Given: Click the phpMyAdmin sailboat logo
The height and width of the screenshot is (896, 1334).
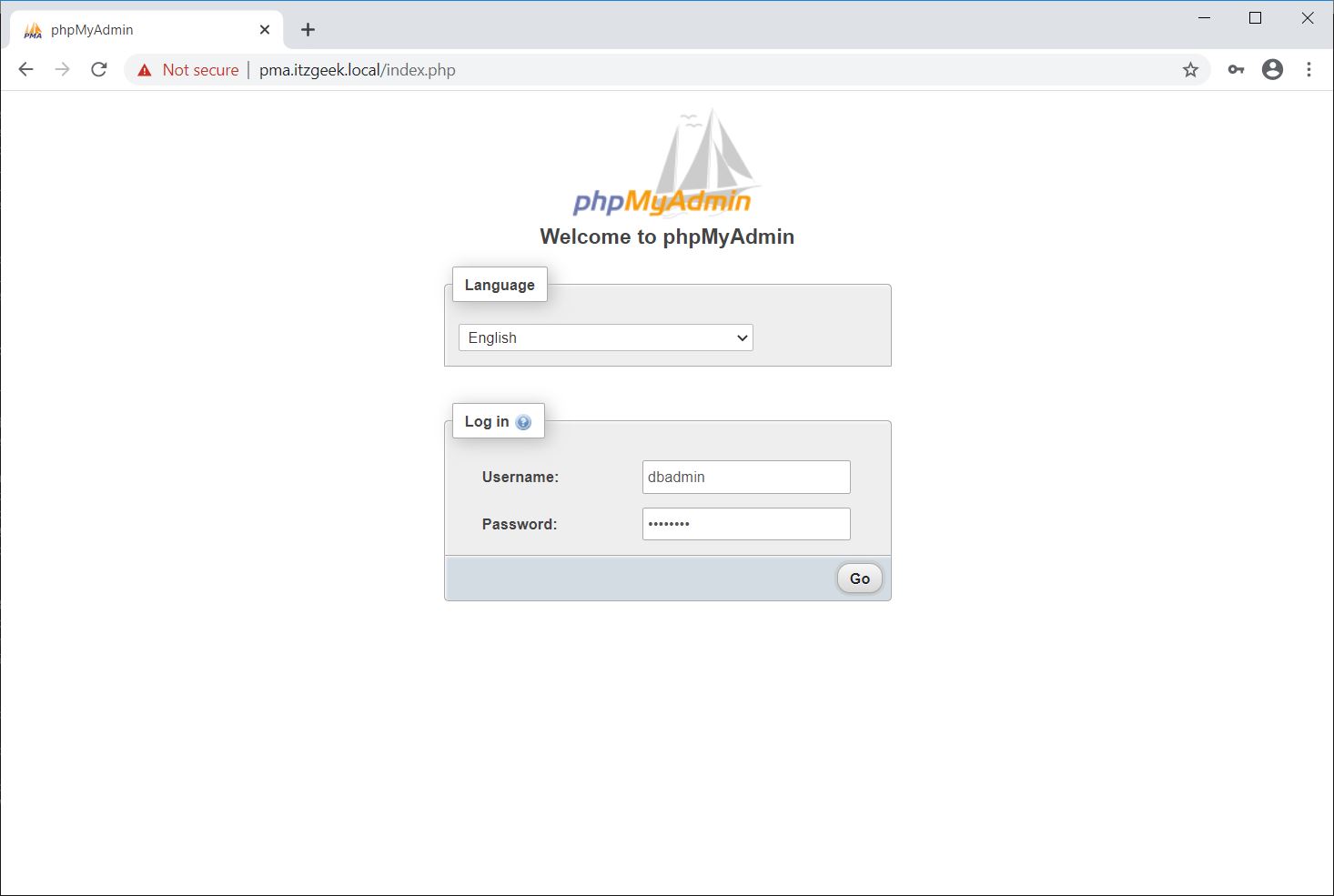Looking at the screenshot, I should [667, 163].
